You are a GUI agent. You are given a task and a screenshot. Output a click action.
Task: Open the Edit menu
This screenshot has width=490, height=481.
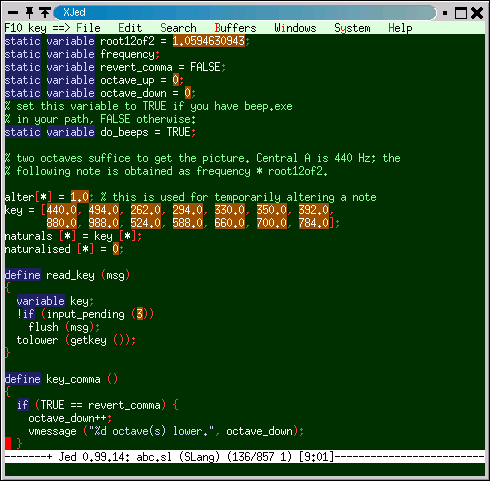tap(130, 28)
